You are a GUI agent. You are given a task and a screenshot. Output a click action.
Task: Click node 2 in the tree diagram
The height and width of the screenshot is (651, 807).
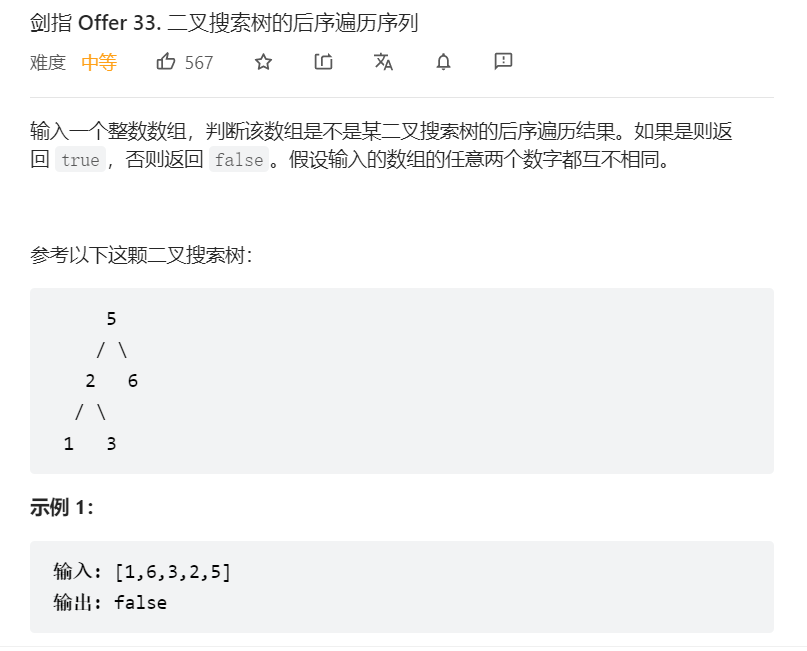(x=90, y=381)
